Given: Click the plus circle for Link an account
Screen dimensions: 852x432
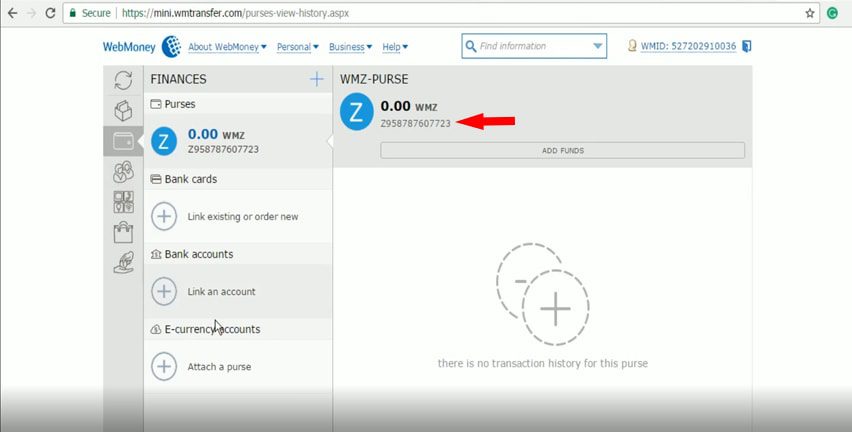Looking at the screenshot, I should [x=164, y=291].
